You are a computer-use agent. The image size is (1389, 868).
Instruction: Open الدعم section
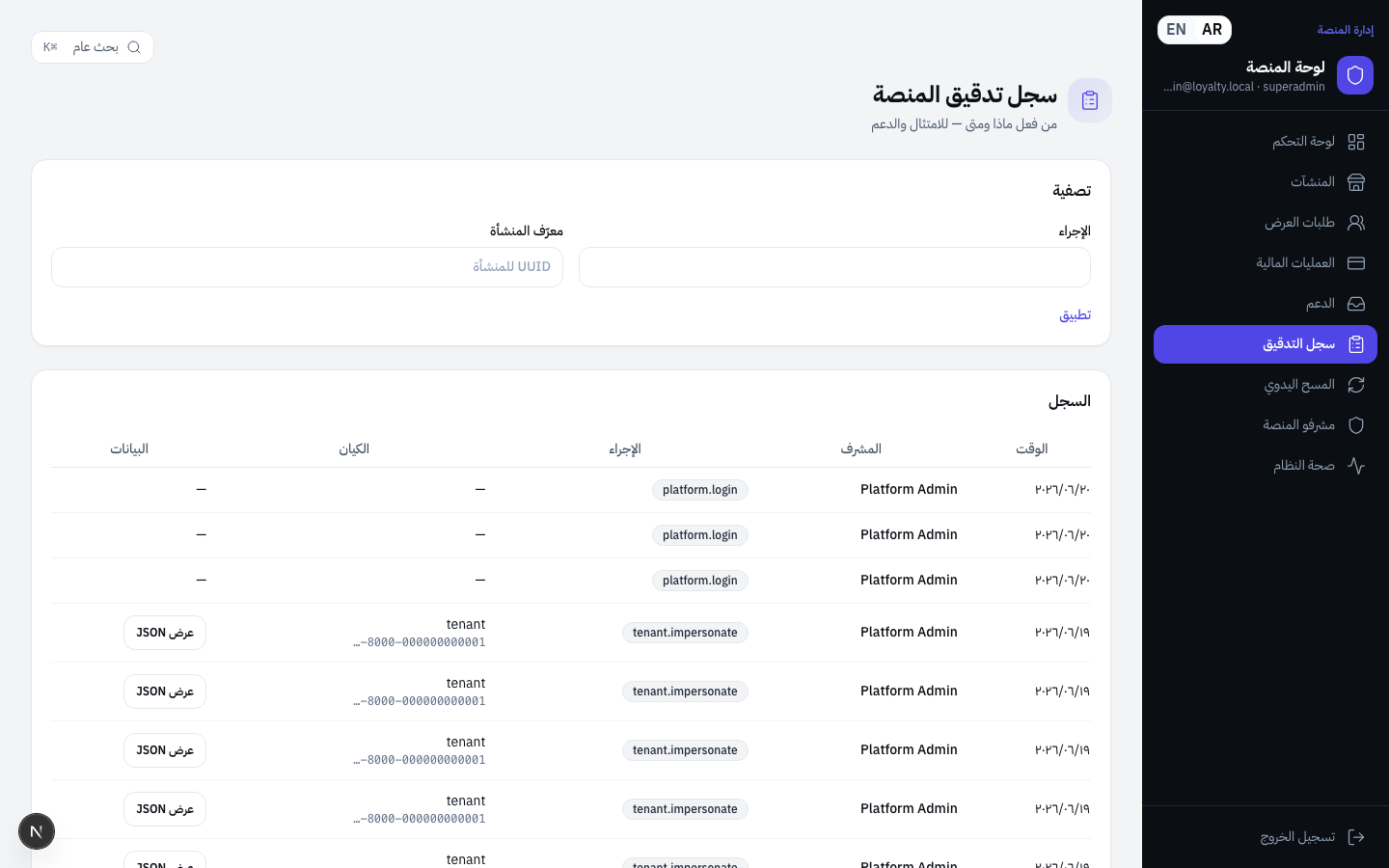[x=1266, y=304]
